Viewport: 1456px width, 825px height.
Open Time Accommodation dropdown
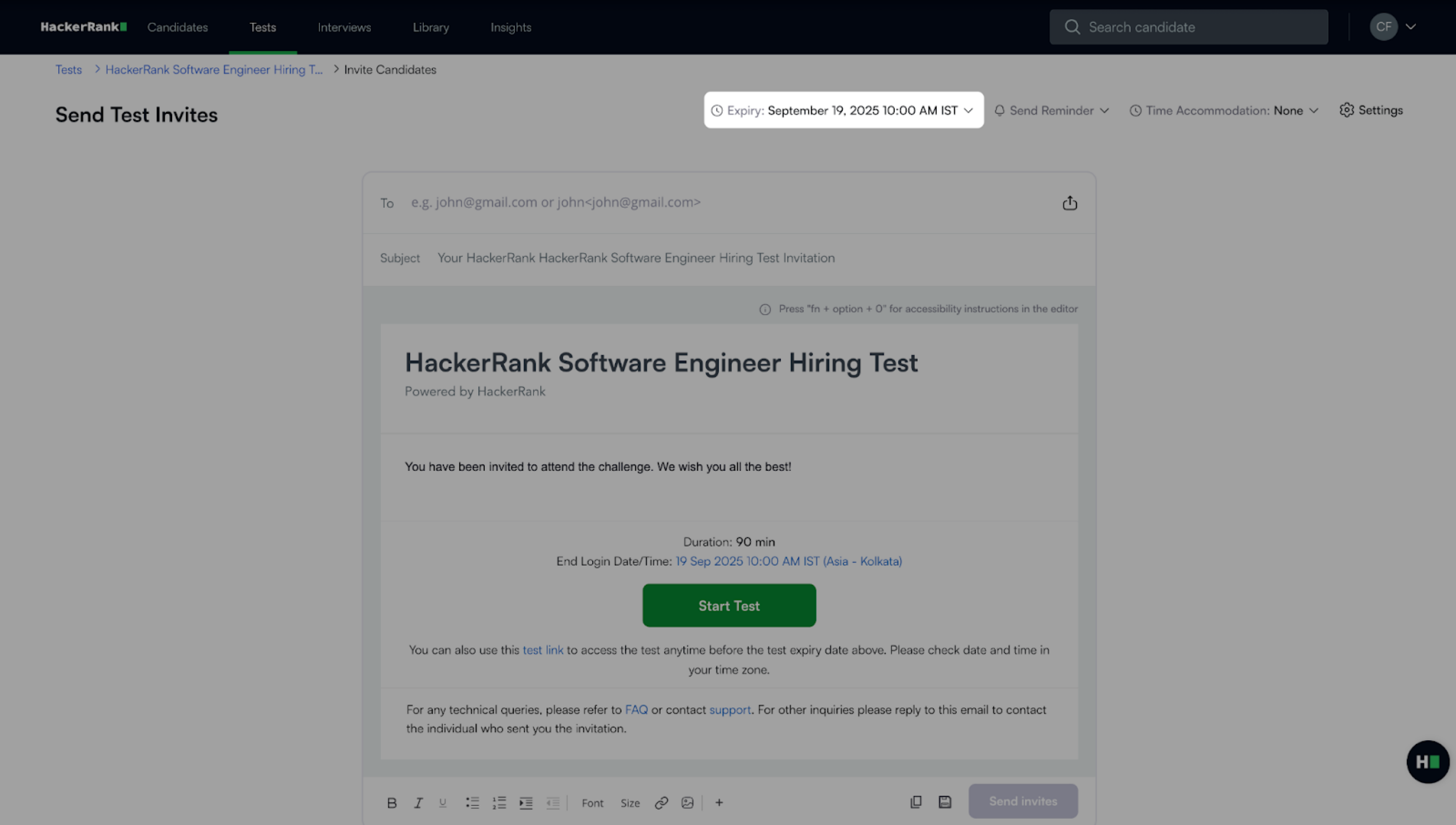pyautogui.click(x=1224, y=111)
